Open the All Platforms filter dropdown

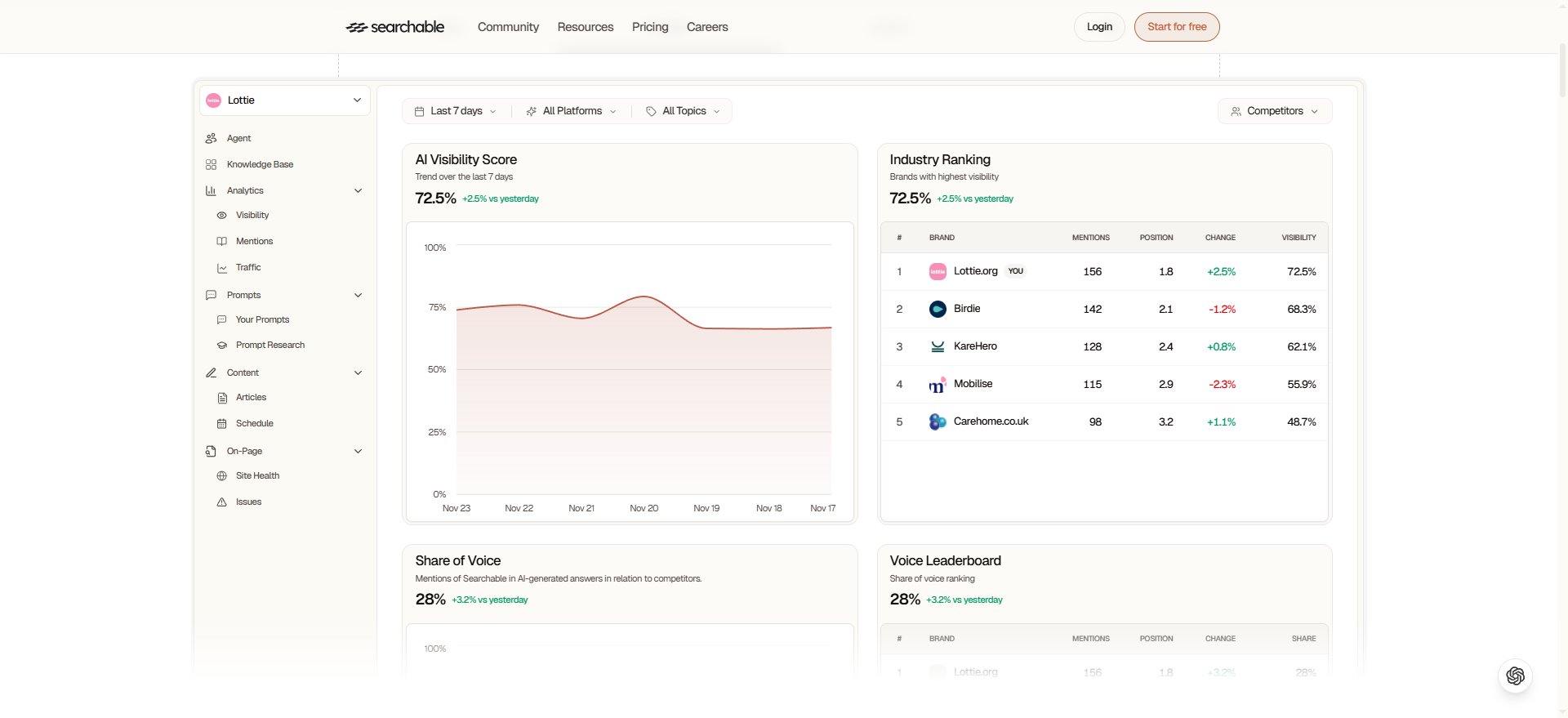point(572,111)
